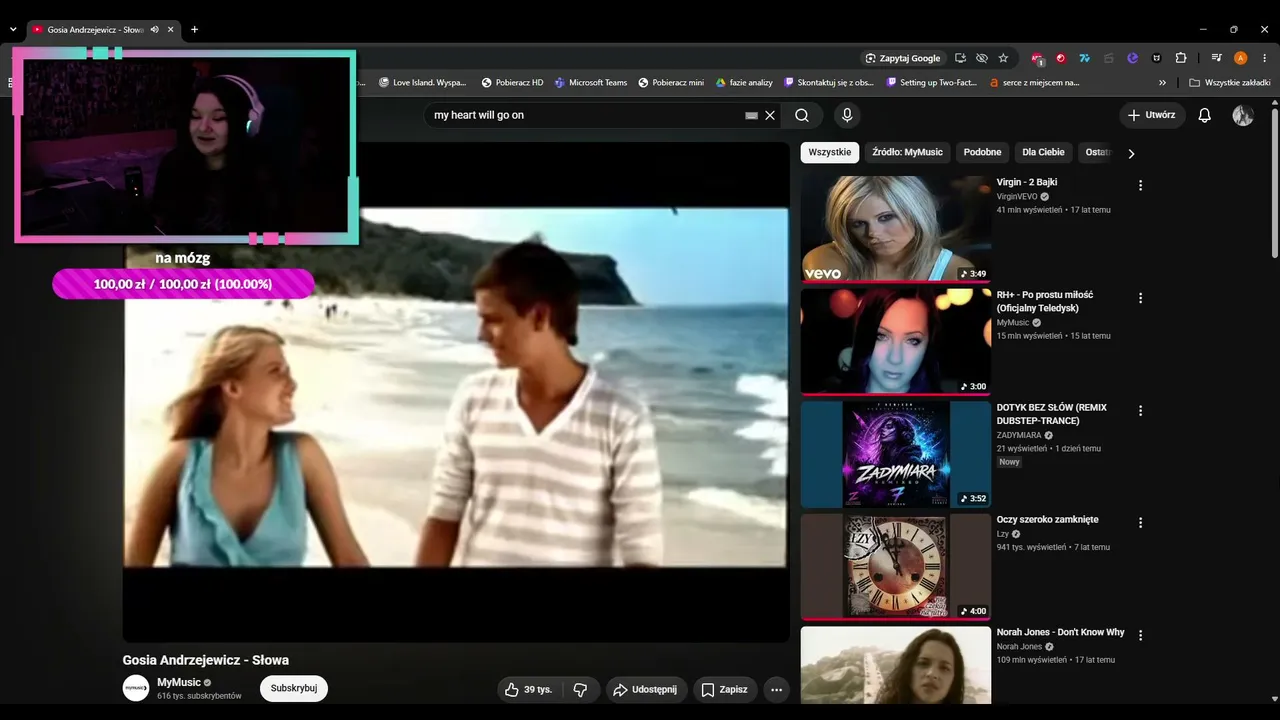Image resolution: width=1280 pixels, height=720 pixels.
Task: Like the video with thumbs-up button
Action: [x=527, y=689]
